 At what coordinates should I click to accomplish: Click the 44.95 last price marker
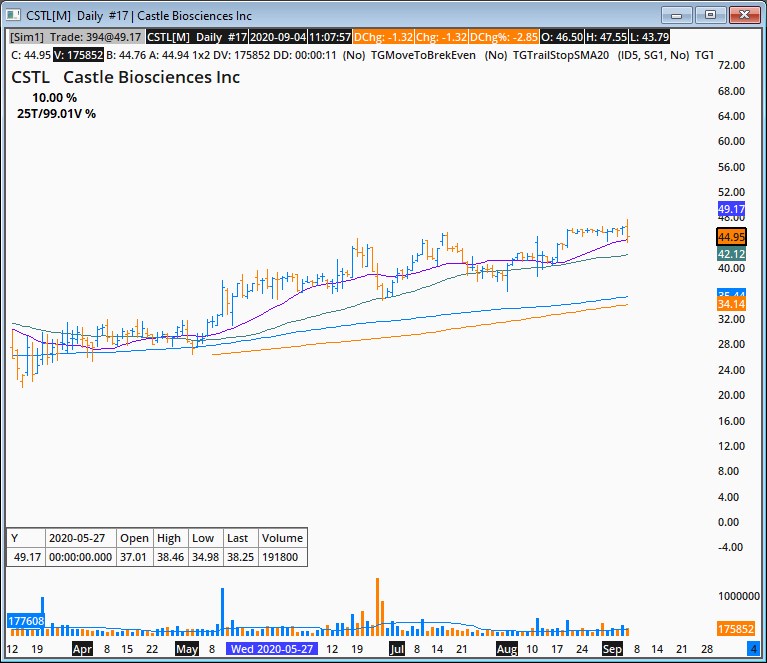coord(731,237)
